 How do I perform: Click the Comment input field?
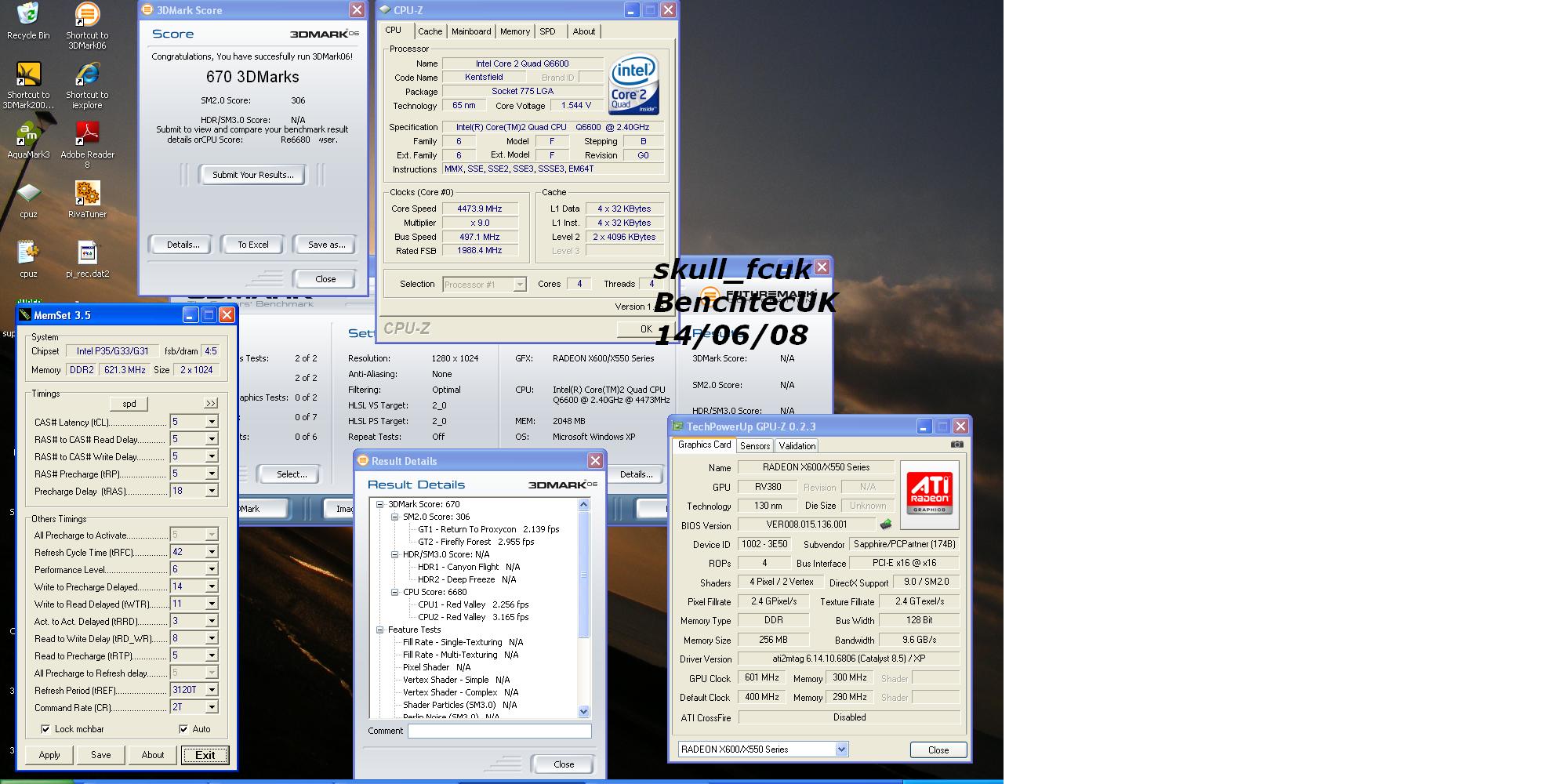[x=499, y=731]
